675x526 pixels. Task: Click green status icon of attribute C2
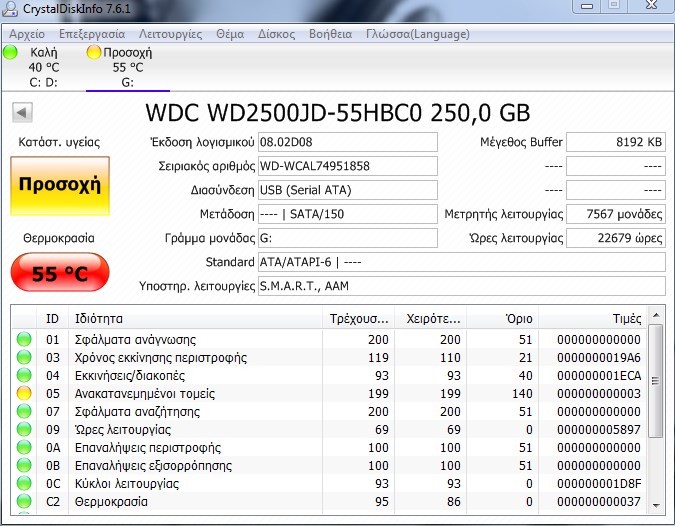coord(24,502)
